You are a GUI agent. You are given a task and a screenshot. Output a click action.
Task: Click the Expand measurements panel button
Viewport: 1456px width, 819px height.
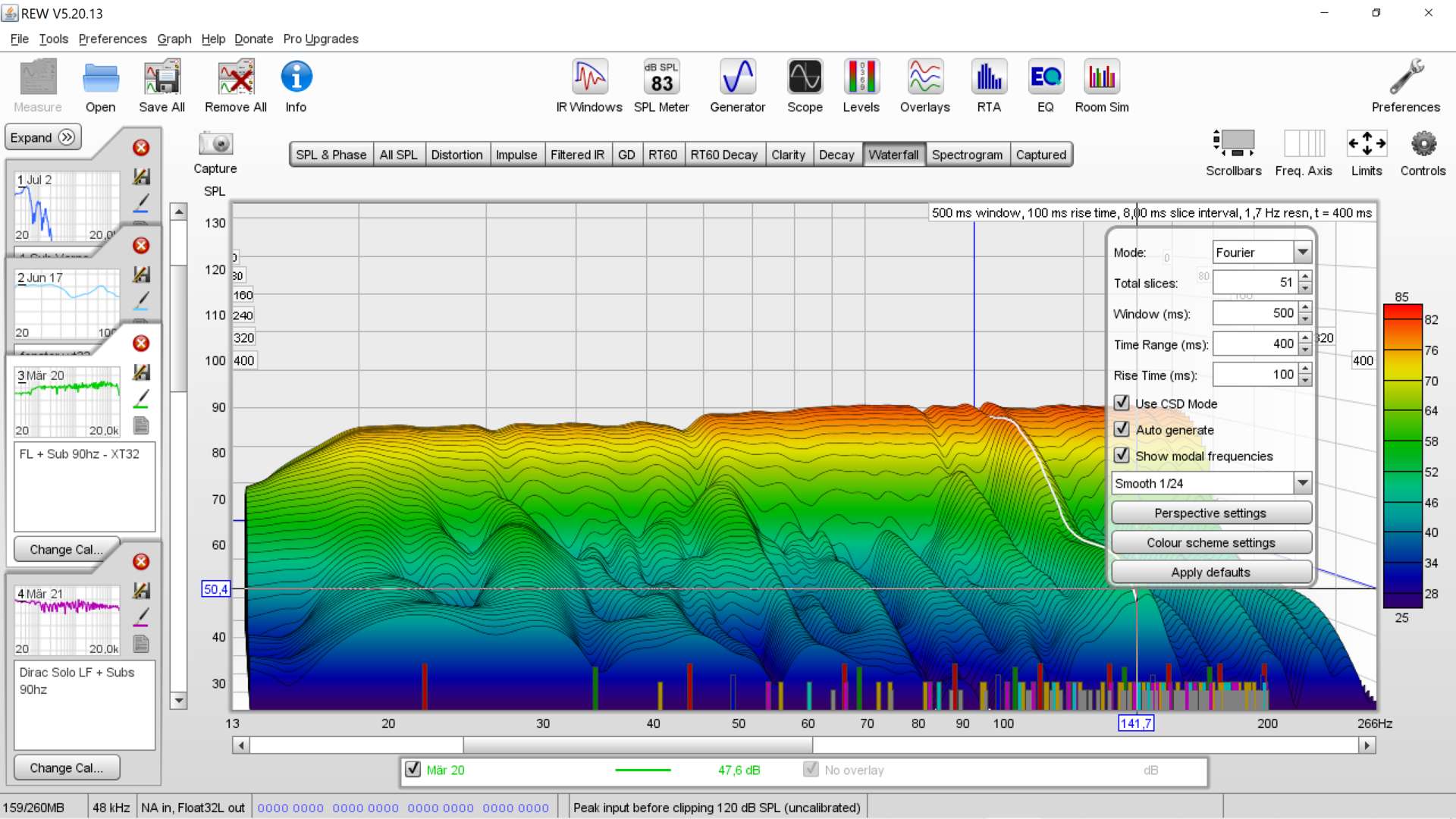(x=43, y=137)
